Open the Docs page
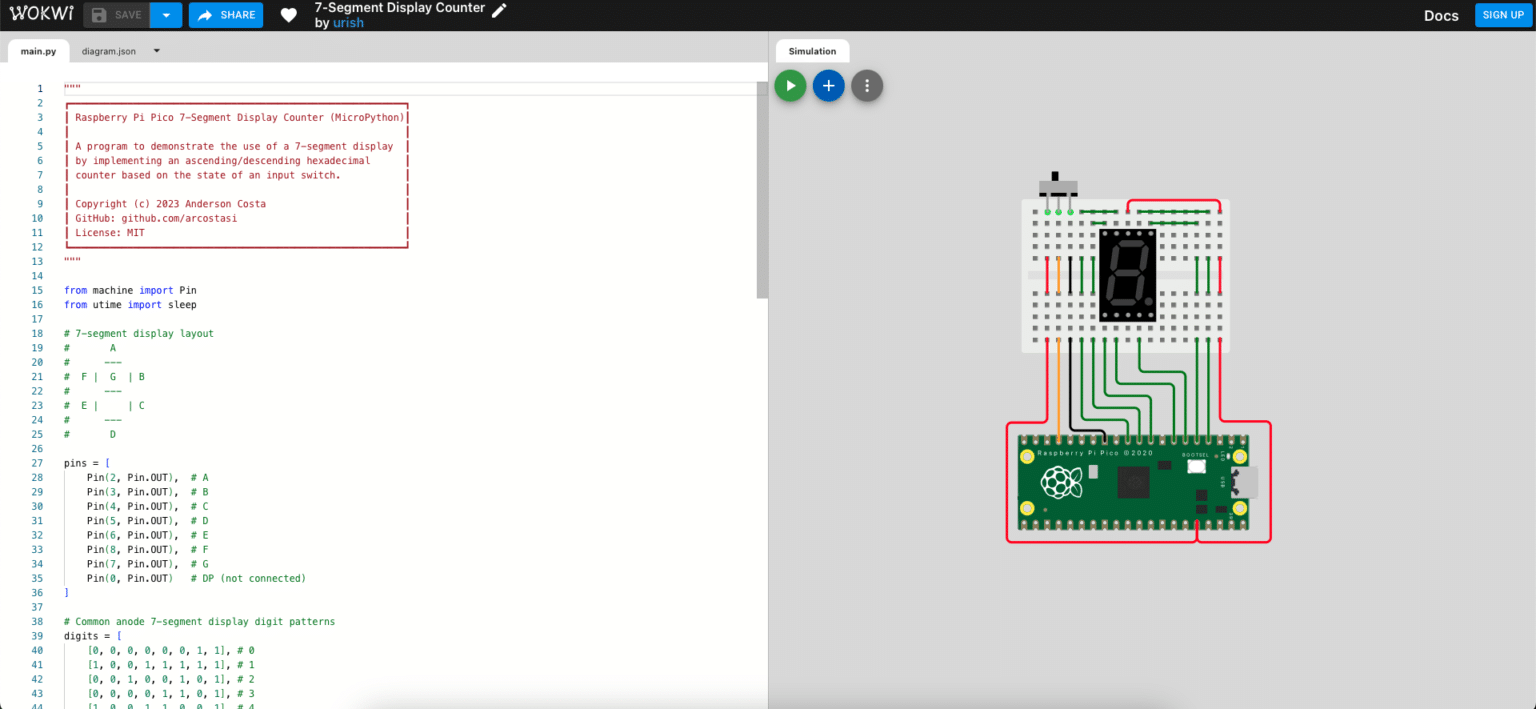The image size is (1536, 709). coord(1440,15)
